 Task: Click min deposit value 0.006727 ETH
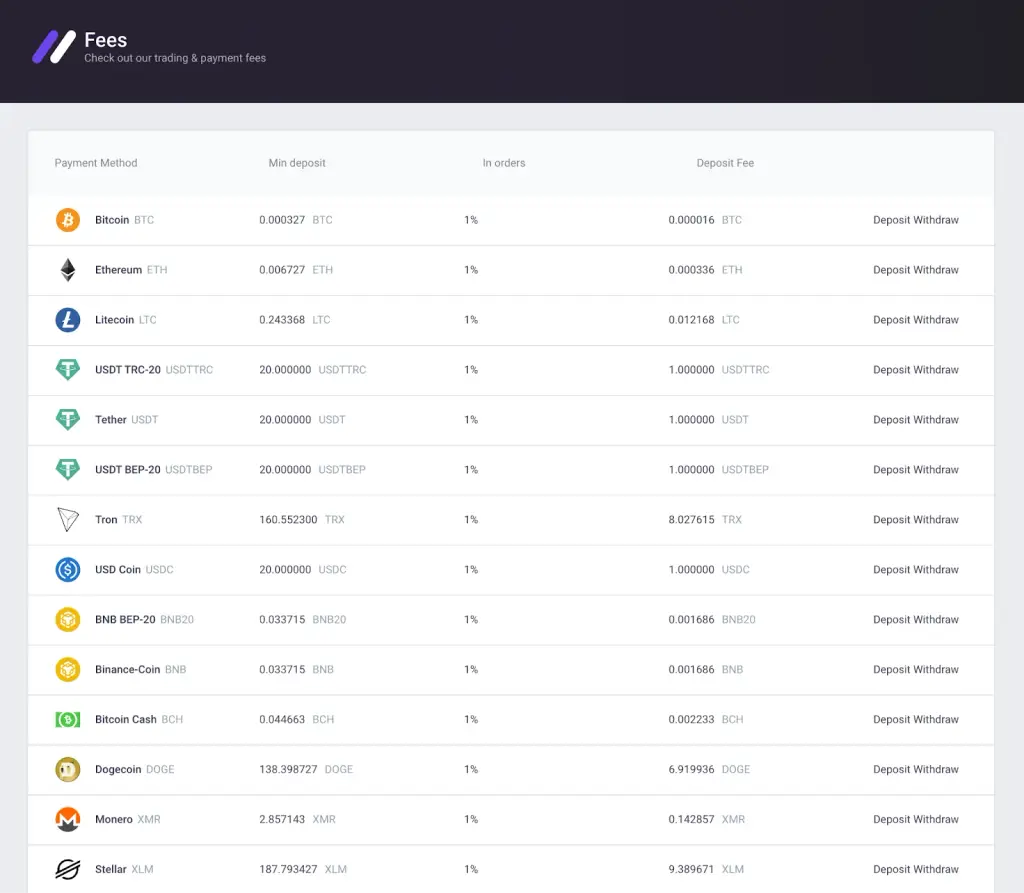pos(296,270)
